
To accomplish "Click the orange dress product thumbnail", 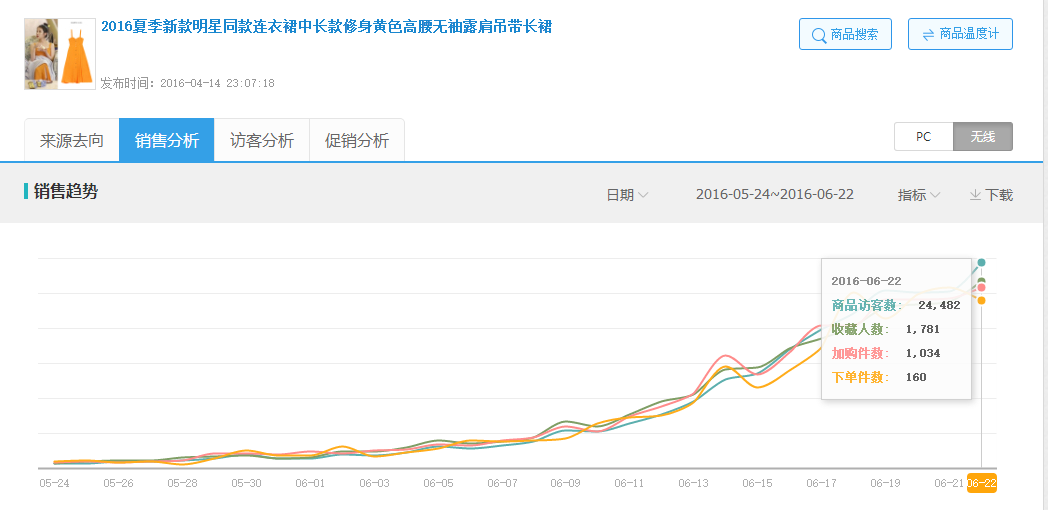I will tap(60, 54).
